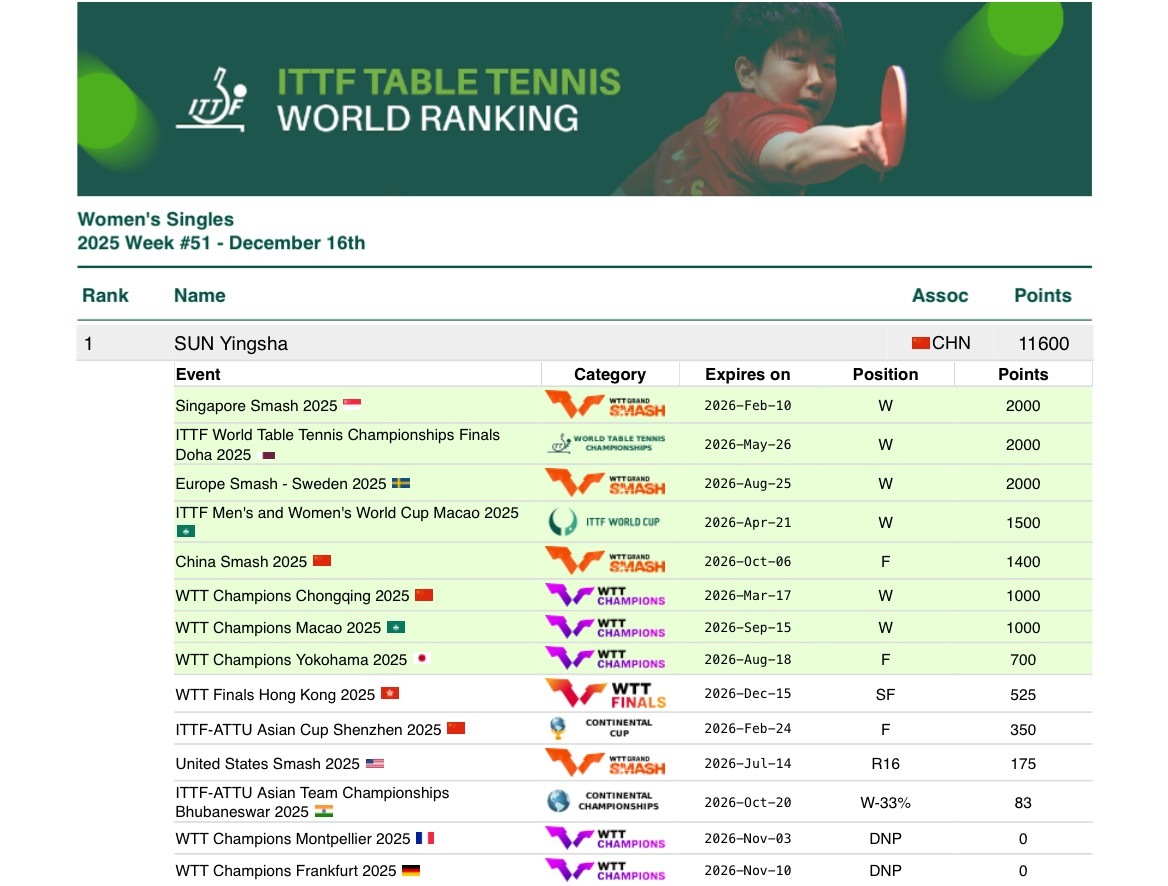The height and width of the screenshot is (886, 1168).
Task: Click the ITTF logo in the banner
Action: (x=212, y=100)
